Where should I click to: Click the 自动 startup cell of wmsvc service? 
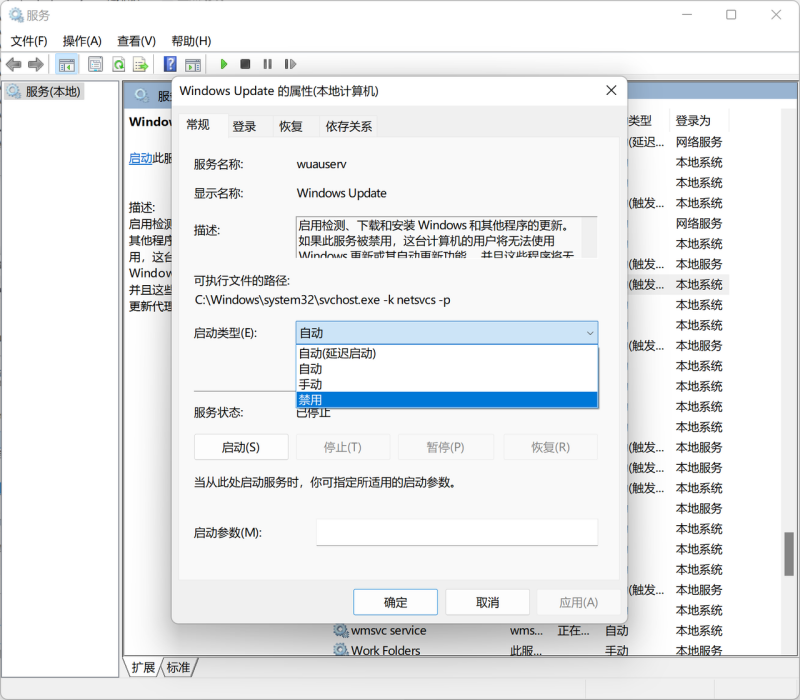point(616,631)
